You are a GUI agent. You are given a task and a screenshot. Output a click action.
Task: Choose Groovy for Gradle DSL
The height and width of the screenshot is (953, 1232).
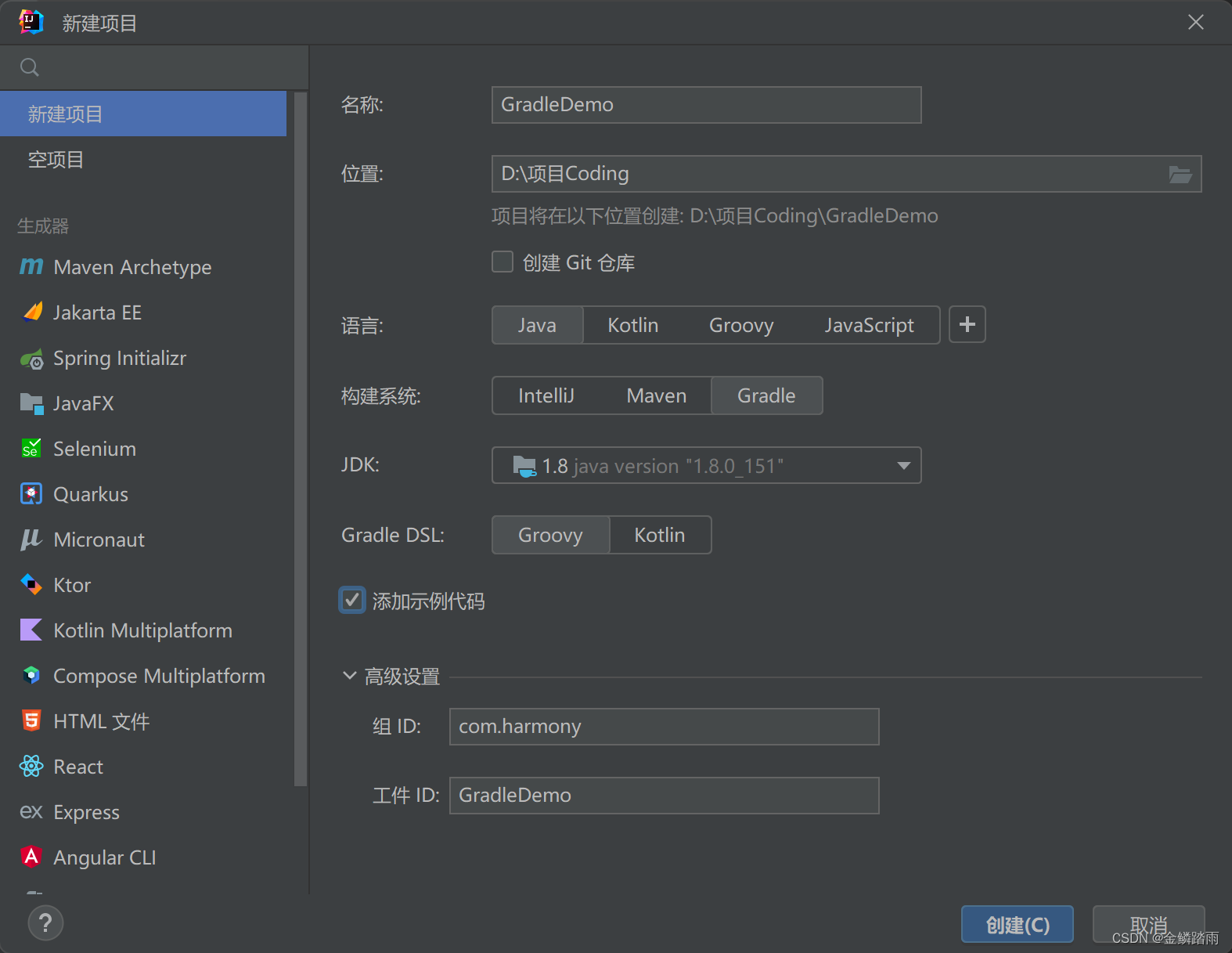[x=550, y=535]
